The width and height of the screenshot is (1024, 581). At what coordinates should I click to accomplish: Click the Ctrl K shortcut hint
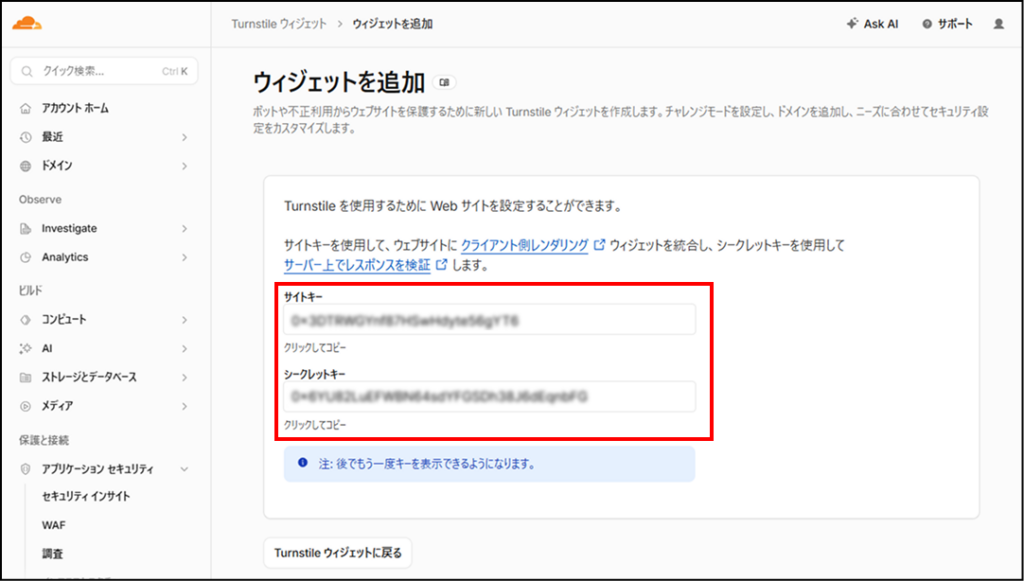174,72
